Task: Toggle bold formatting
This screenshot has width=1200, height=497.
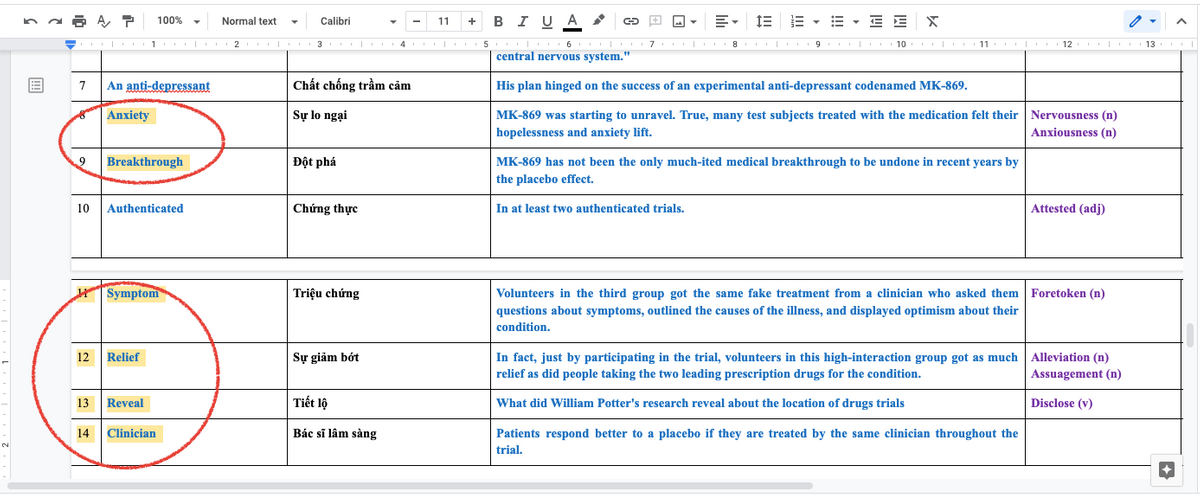Action: point(498,21)
